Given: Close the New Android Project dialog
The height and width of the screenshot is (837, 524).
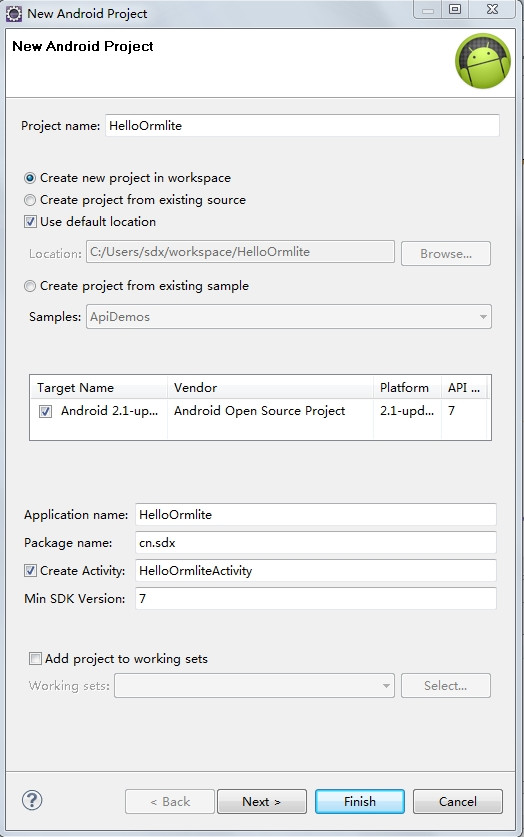Looking at the screenshot, I should pos(492,9).
